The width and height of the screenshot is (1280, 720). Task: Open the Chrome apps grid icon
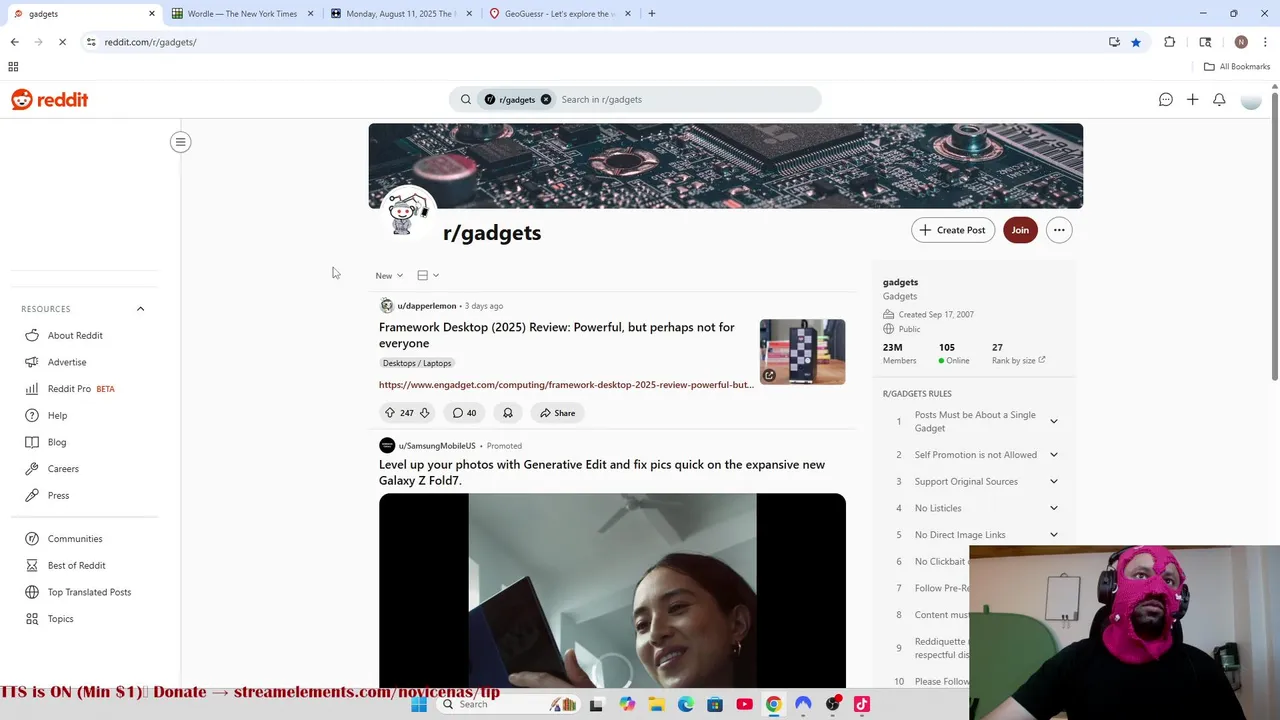point(13,67)
